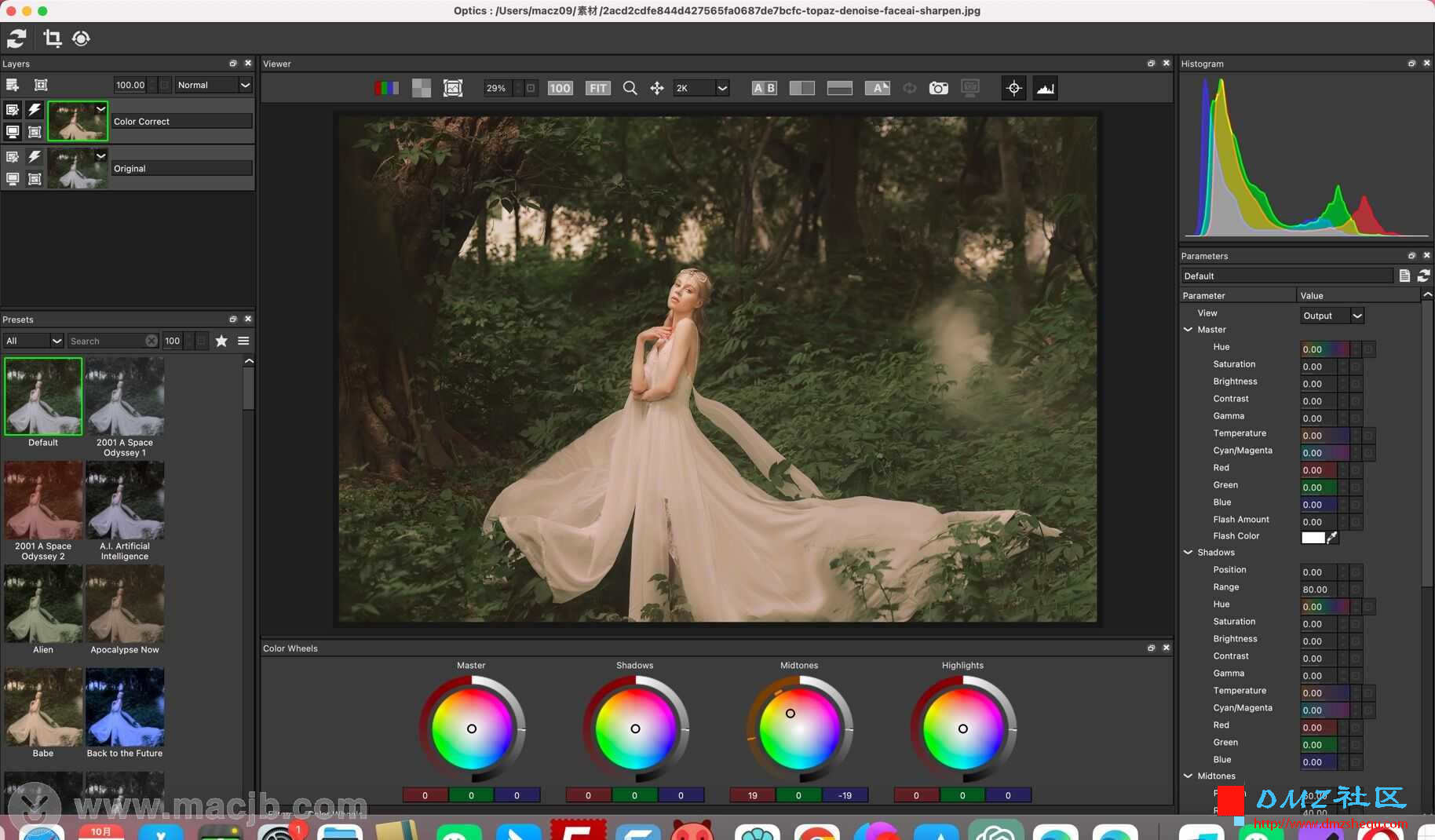Click the Master color wheel
1435x840 pixels.
pos(472,729)
